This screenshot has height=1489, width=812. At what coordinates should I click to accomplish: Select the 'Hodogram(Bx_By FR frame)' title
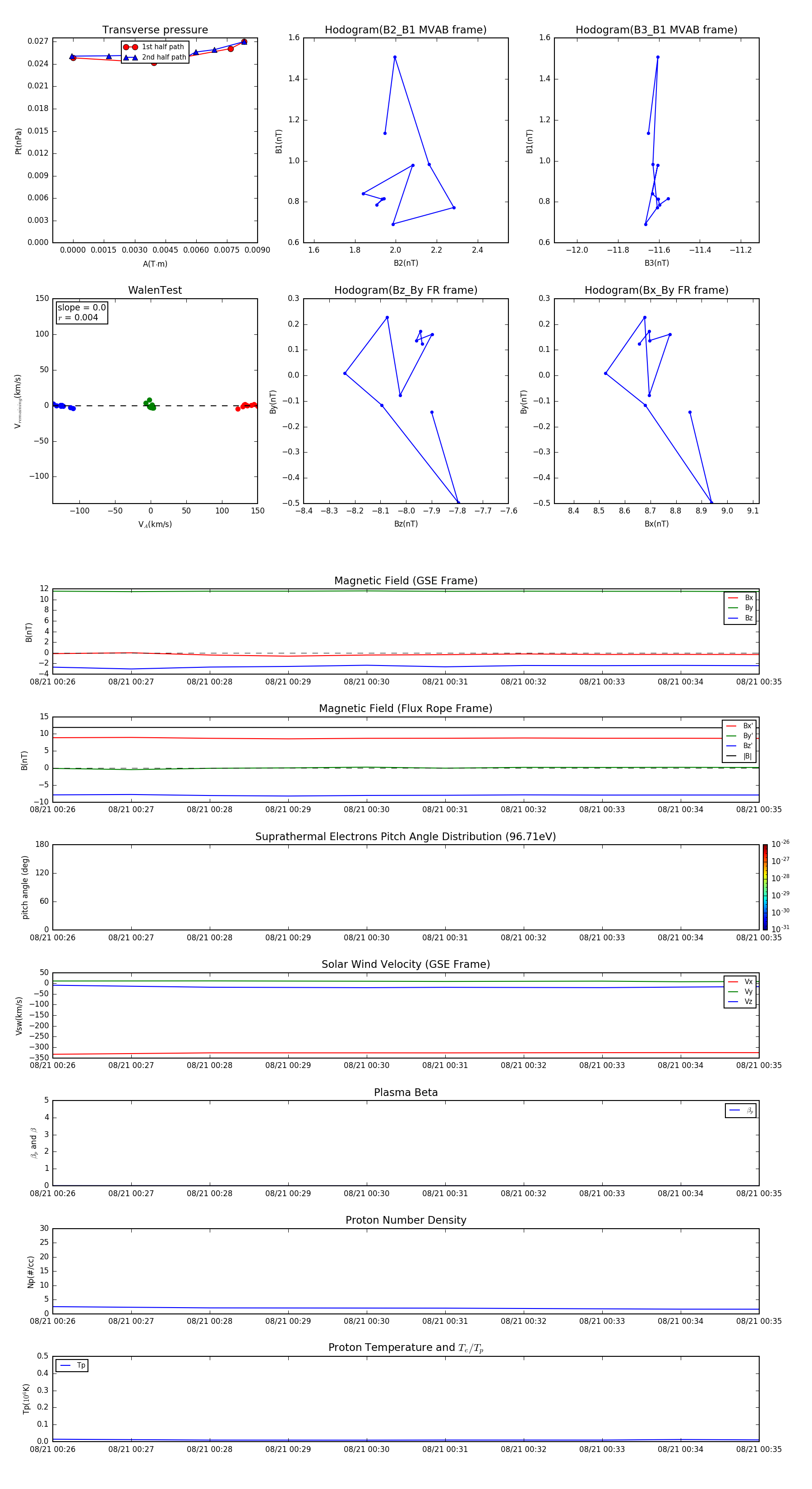pos(656,290)
